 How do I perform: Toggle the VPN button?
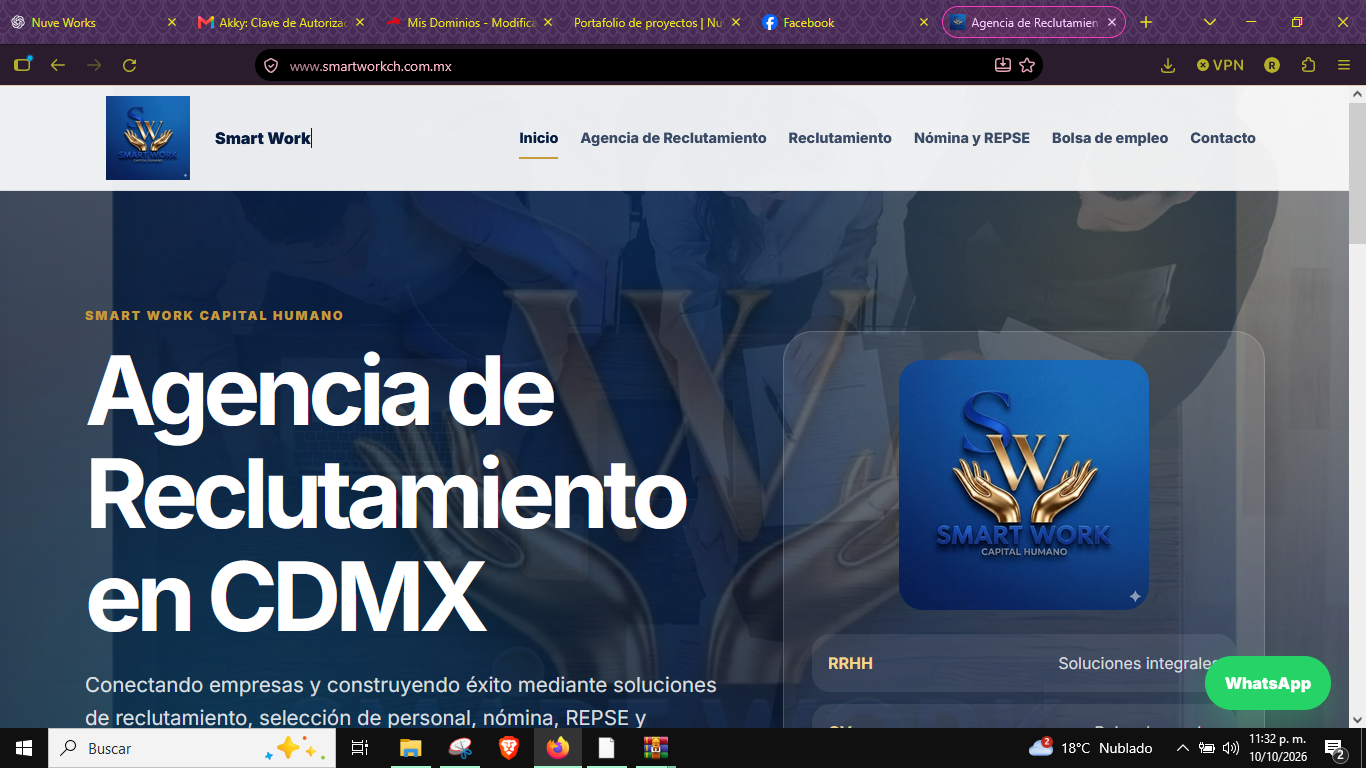coord(1220,65)
